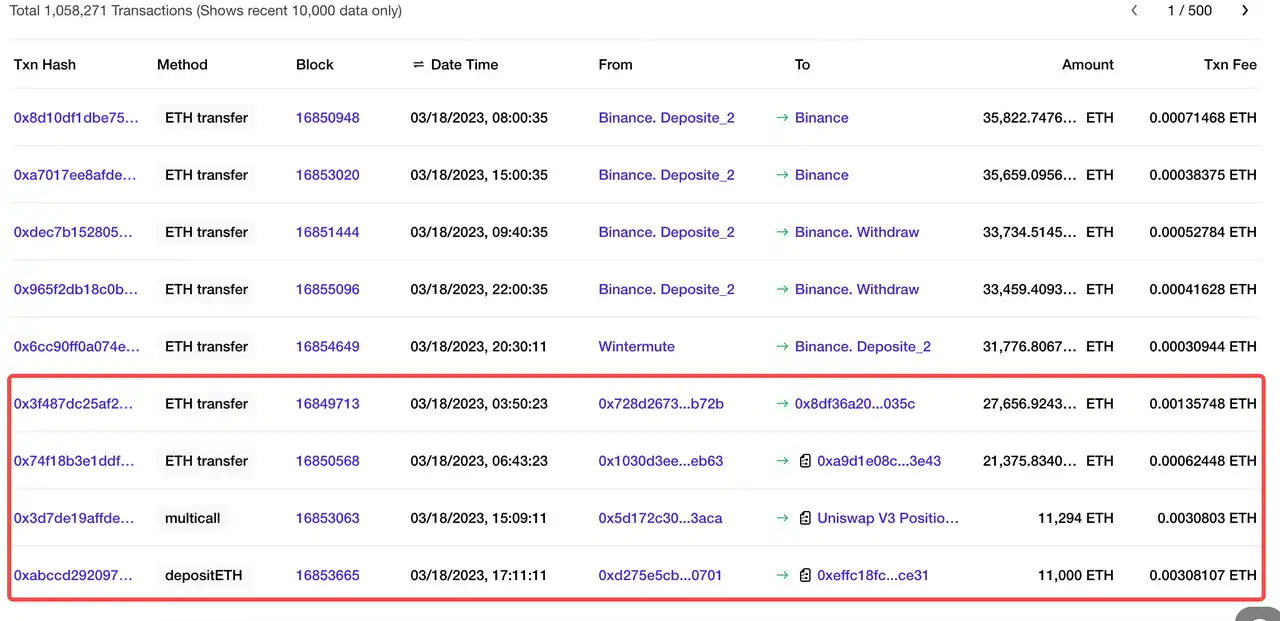Open block 16854649
1280x621 pixels.
pyautogui.click(x=328, y=346)
